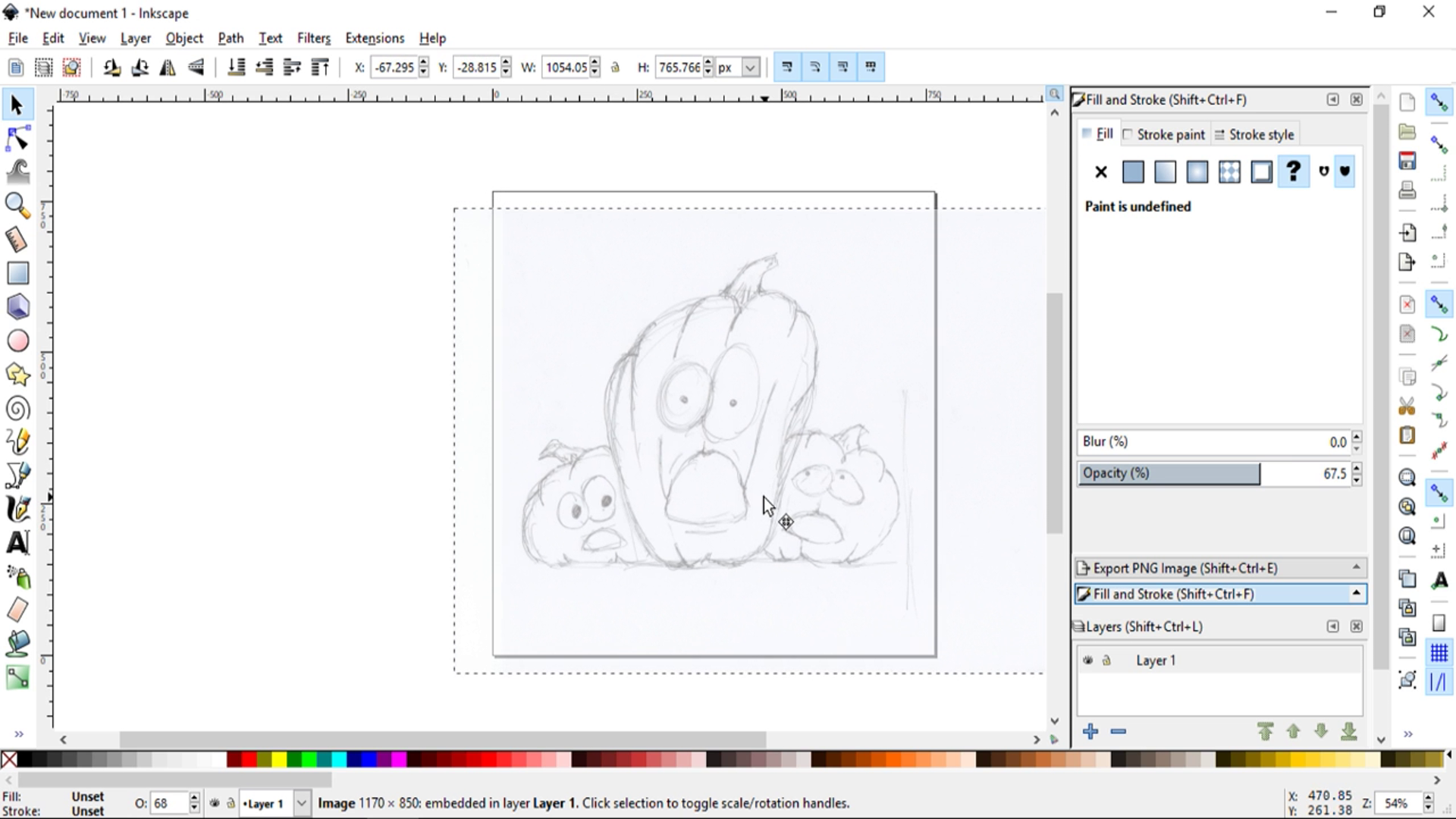Switch to Stroke style tab
Image resolution: width=1456 pixels, height=819 pixels.
1254,134
